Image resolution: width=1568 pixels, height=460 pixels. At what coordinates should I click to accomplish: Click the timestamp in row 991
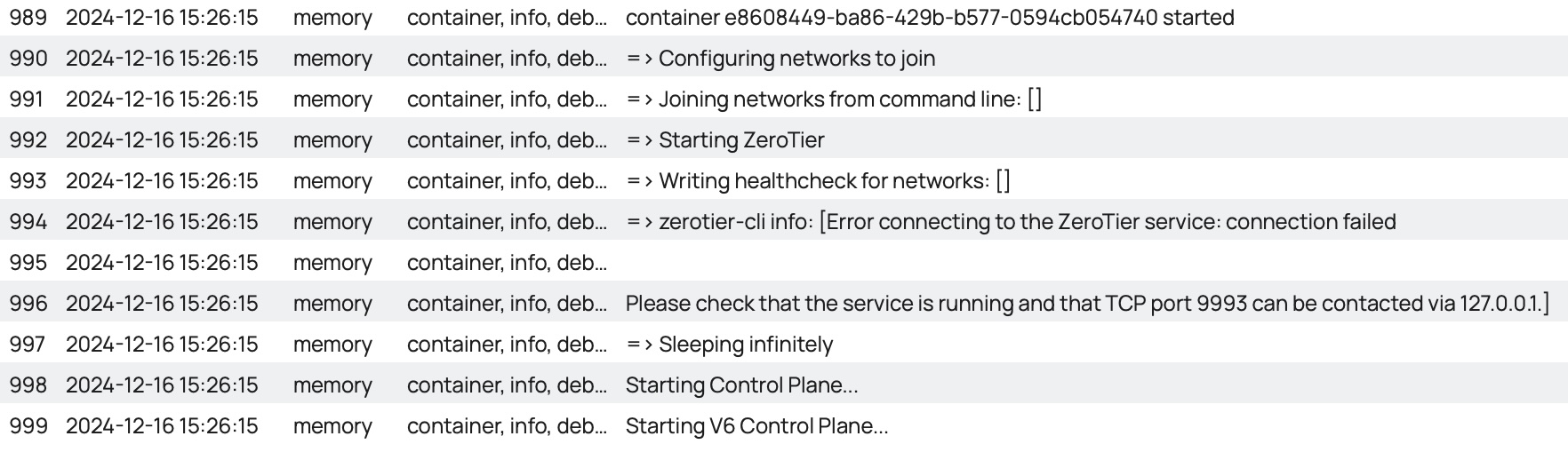[x=162, y=99]
